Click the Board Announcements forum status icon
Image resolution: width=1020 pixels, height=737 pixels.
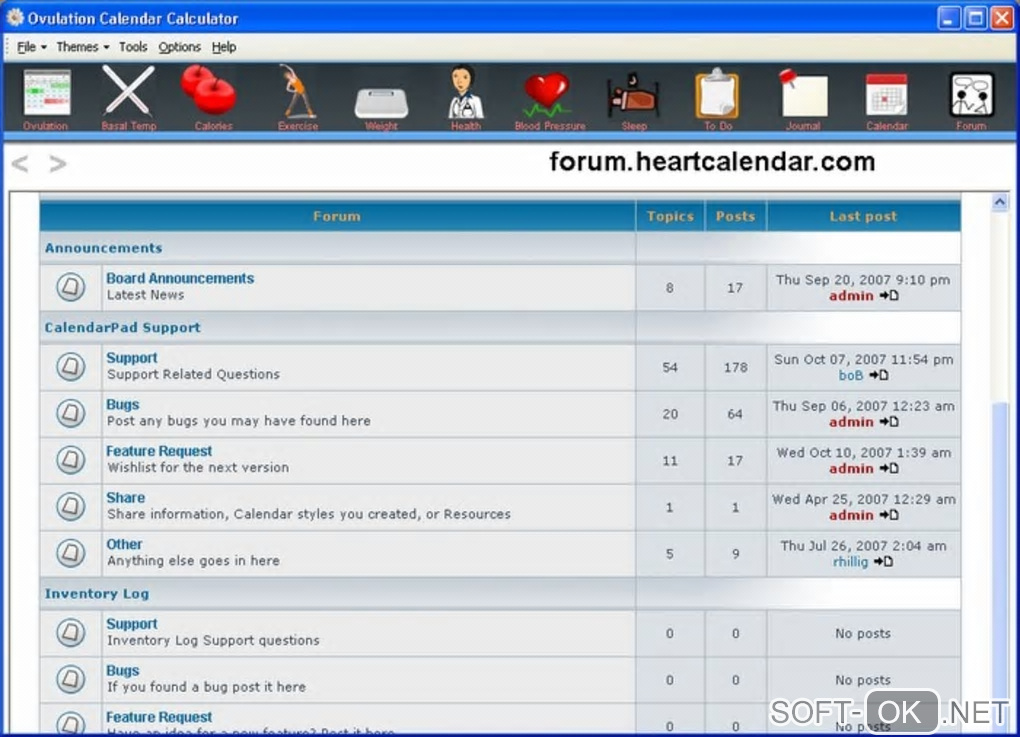tap(70, 287)
